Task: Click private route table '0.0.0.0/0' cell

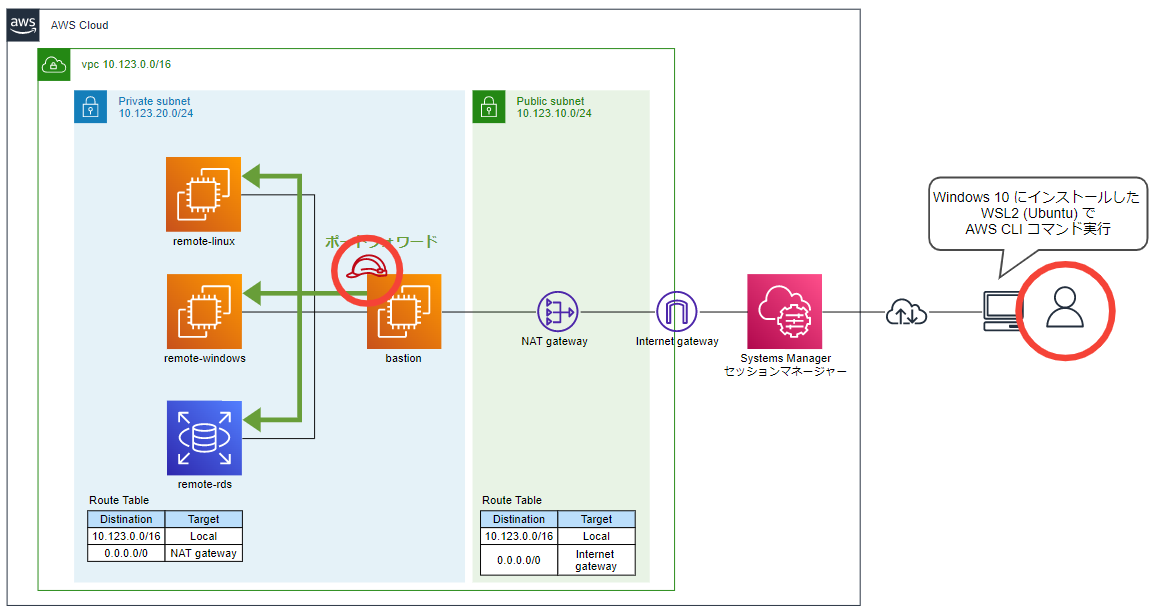Action: tap(126, 553)
